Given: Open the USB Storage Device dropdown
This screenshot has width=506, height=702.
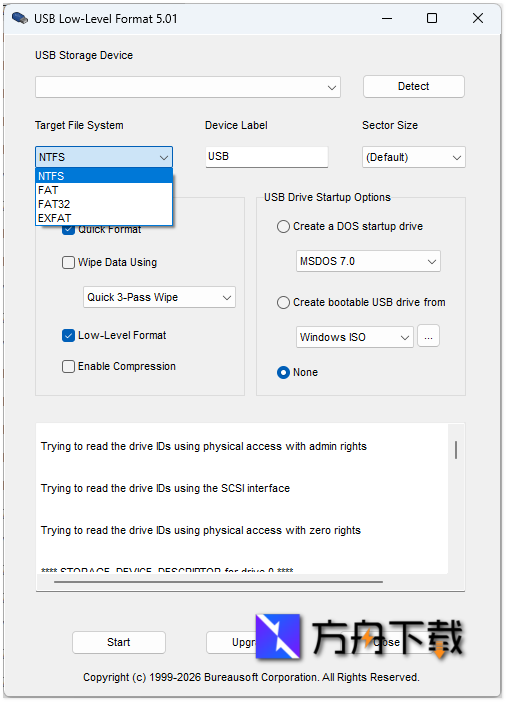Looking at the screenshot, I should 188,87.
